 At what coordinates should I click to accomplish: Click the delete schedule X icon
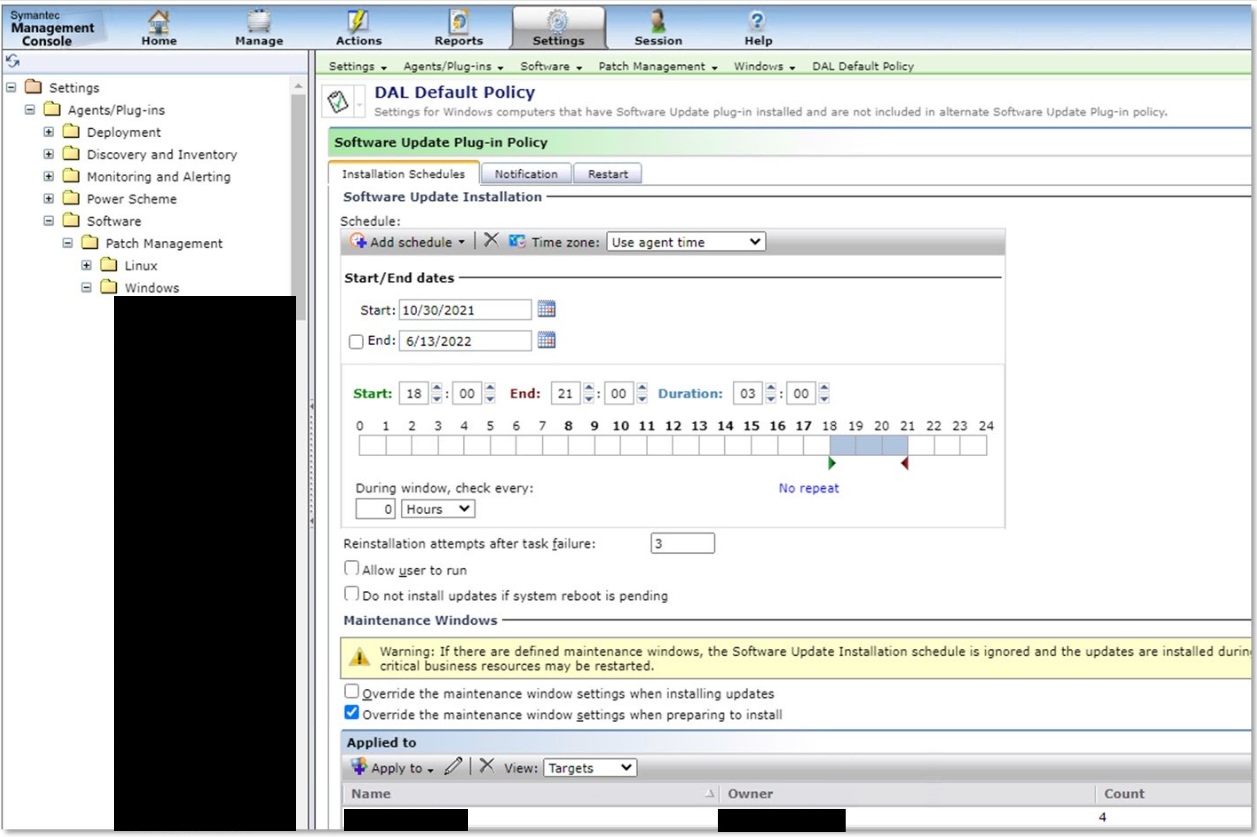(491, 241)
